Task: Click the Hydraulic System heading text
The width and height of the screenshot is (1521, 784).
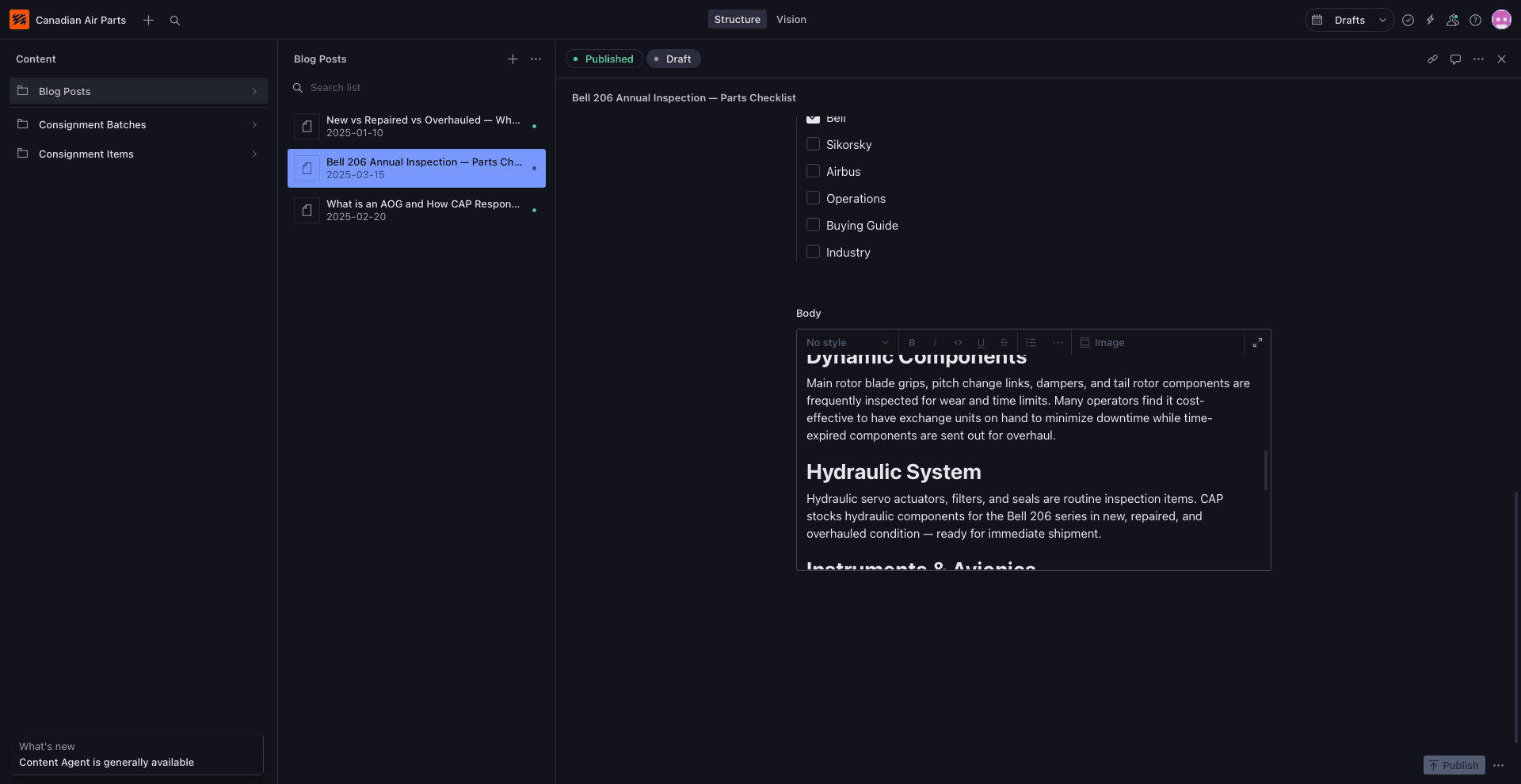Action: [894, 472]
